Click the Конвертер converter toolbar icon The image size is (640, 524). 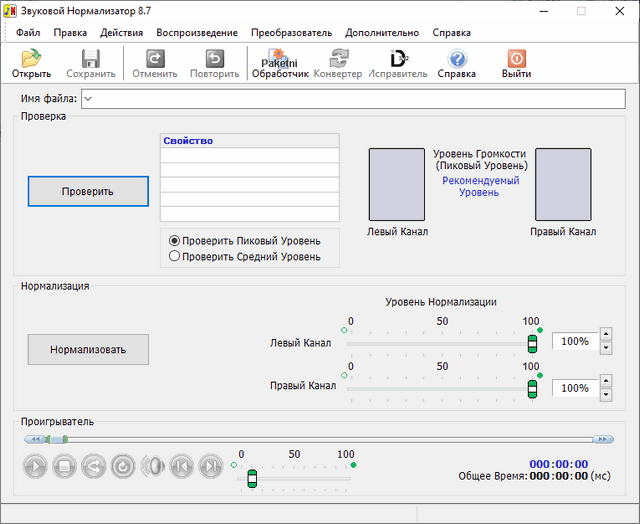338,64
